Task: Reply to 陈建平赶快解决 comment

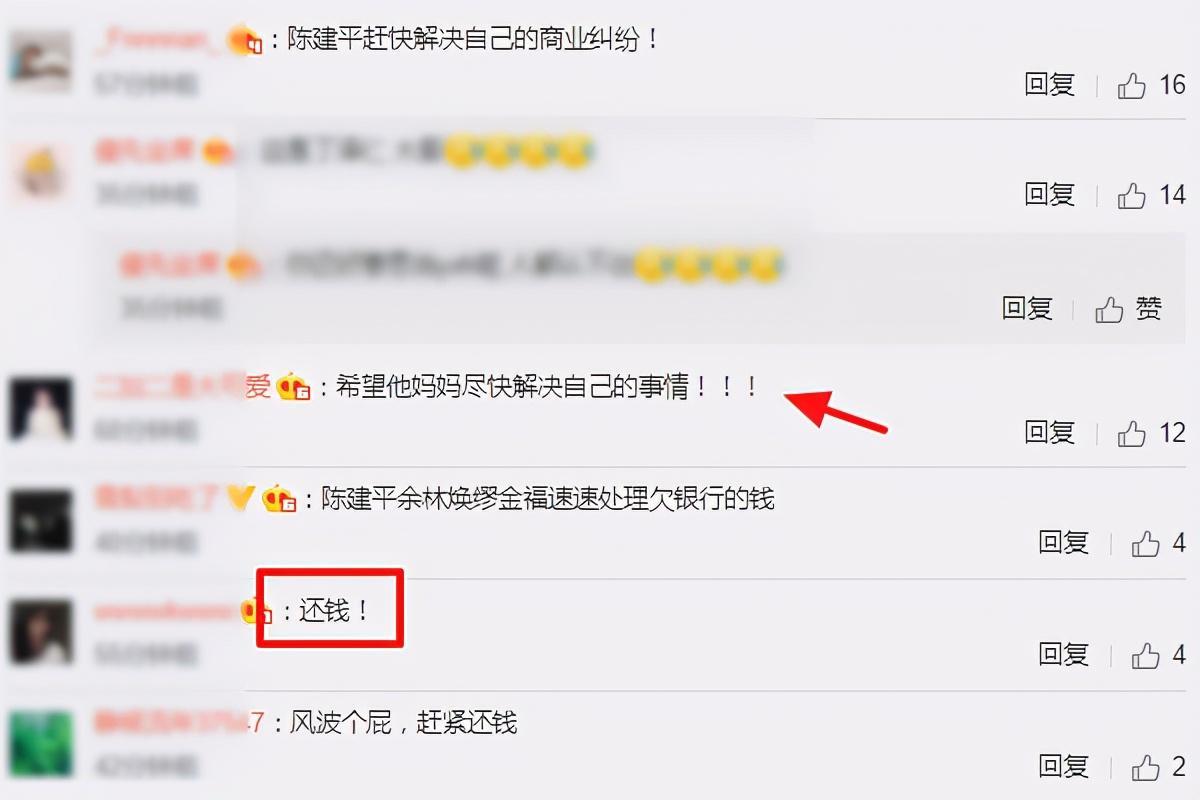Action: (x=1049, y=85)
